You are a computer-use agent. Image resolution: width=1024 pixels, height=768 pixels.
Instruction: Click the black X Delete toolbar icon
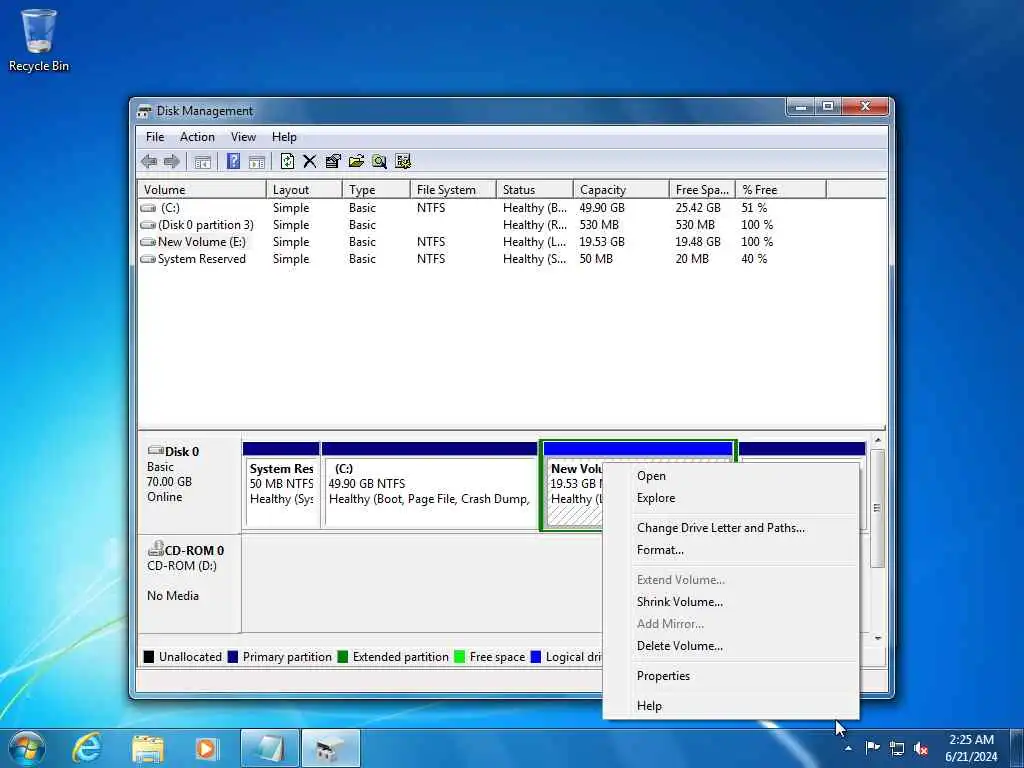point(310,161)
